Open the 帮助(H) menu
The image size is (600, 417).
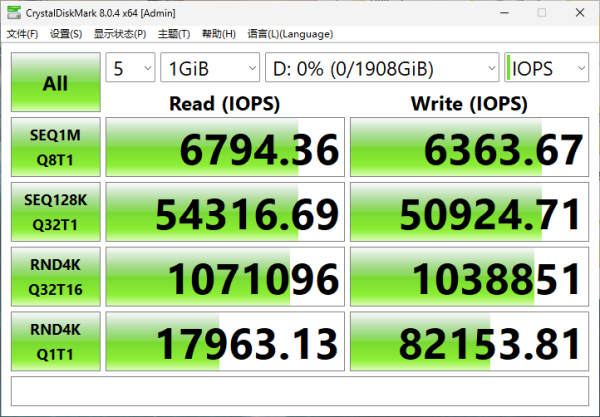pyautogui.click(x=218, y=34)
